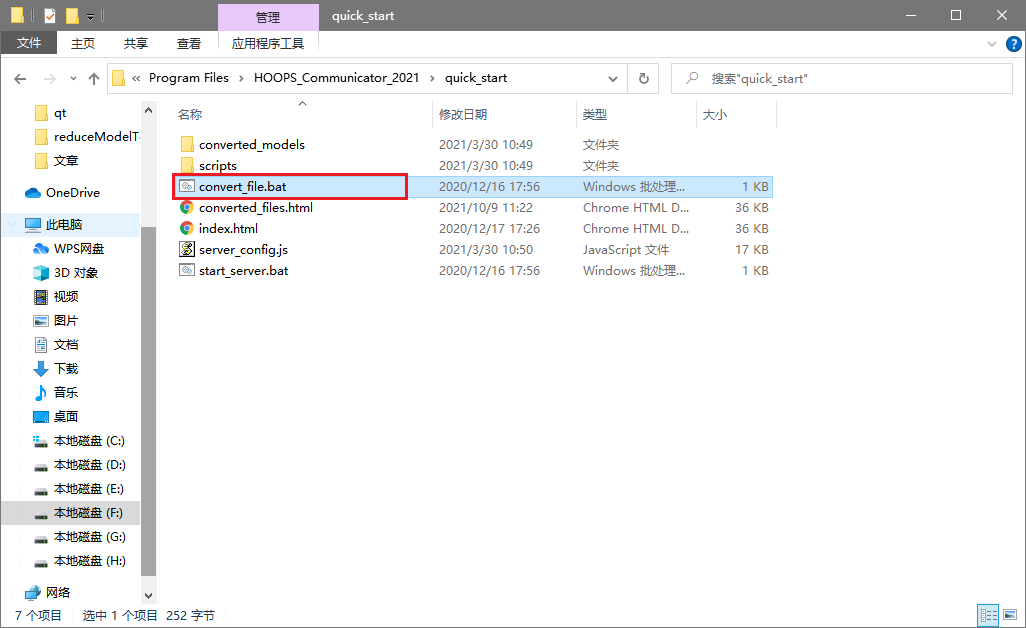This screenshot has width=1026, height=628.
Task: Open 本地磁盘 (G:) drive
Action: click(90, 536)
